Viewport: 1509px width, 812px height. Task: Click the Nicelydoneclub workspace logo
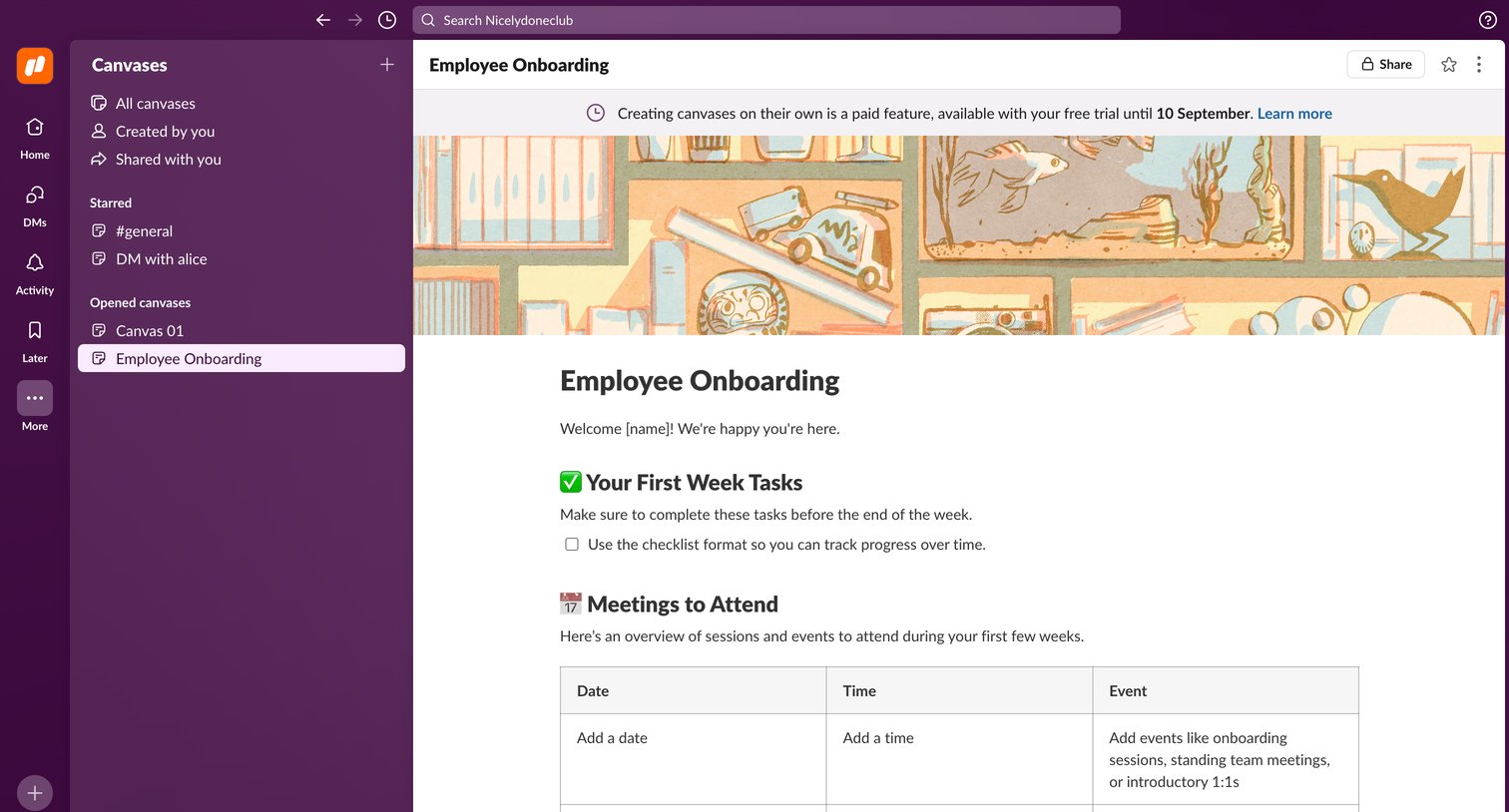click(35, 66)
